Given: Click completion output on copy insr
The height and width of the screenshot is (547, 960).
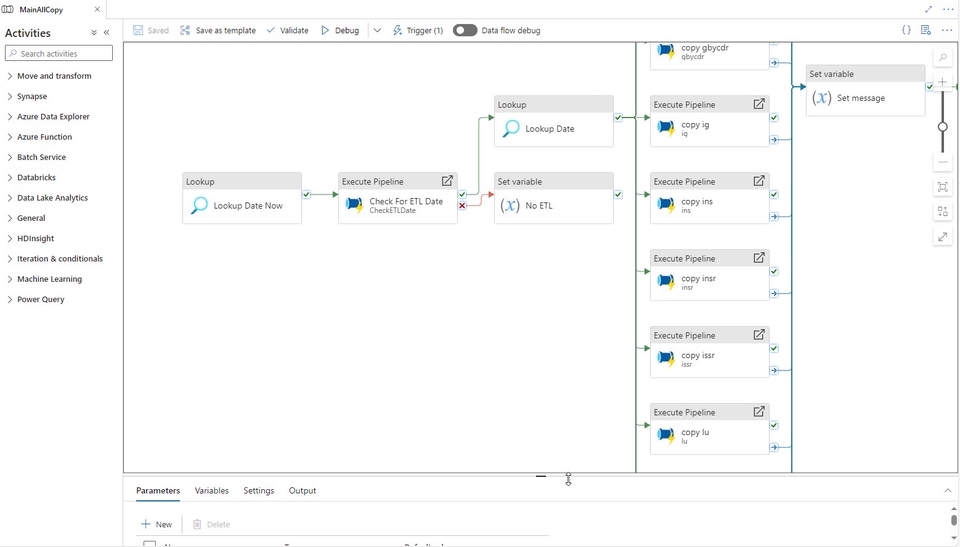Looking at the screenshot, I should pyautogui.click(x=774, y=293).
